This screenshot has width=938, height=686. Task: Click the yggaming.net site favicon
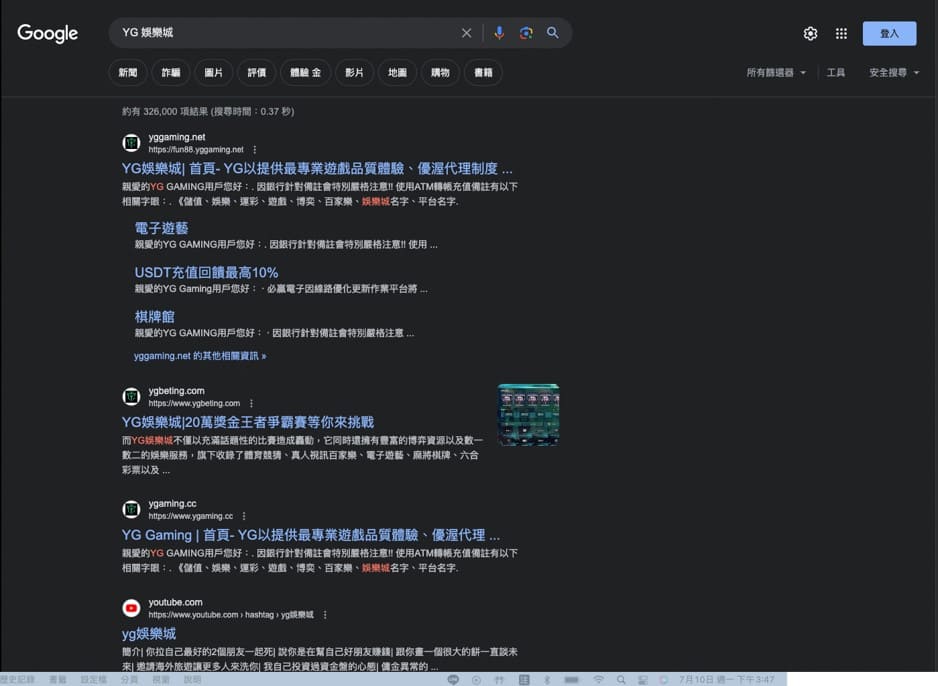click(131, 143)
